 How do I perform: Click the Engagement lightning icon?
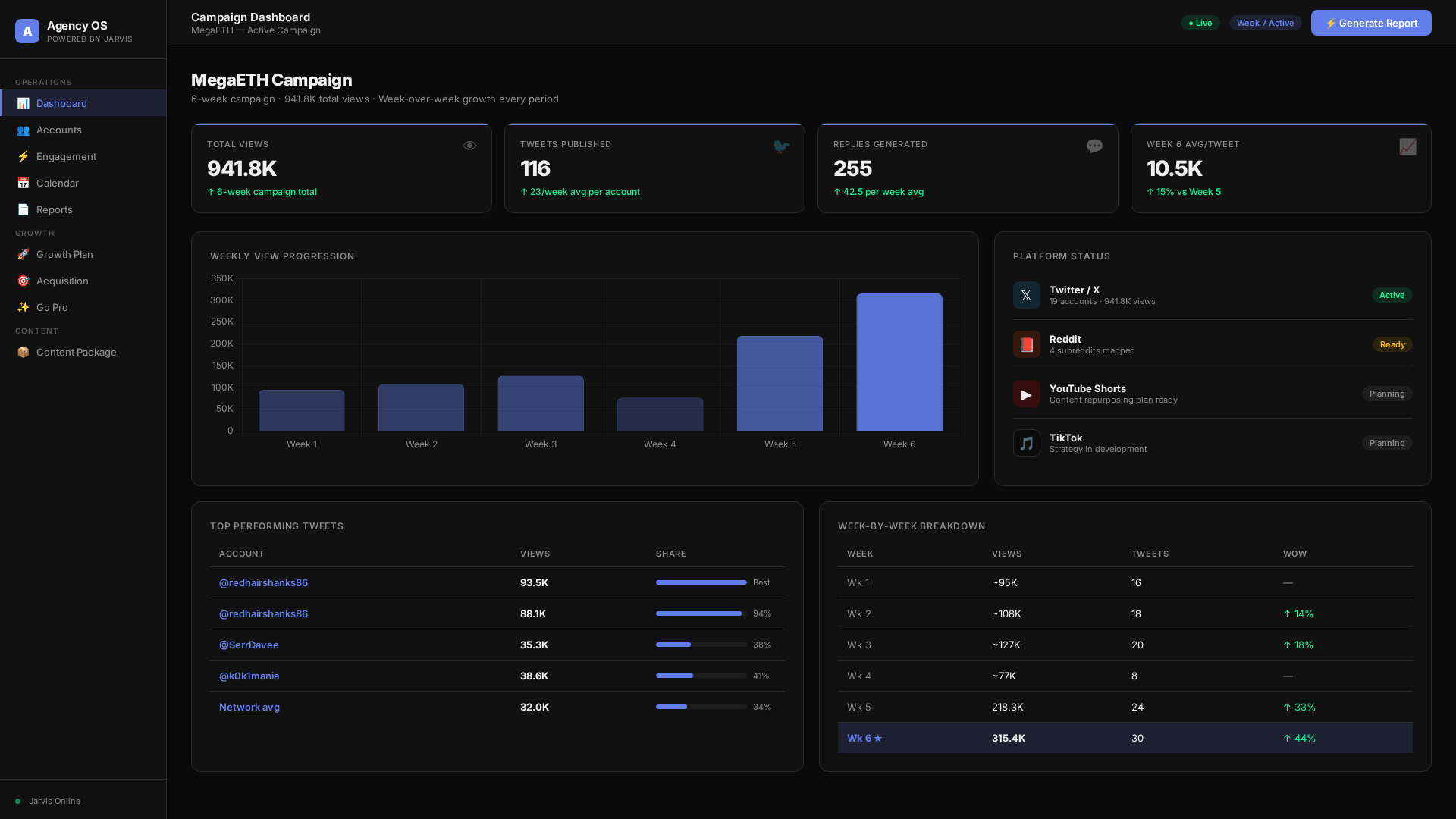coord(23,156)
